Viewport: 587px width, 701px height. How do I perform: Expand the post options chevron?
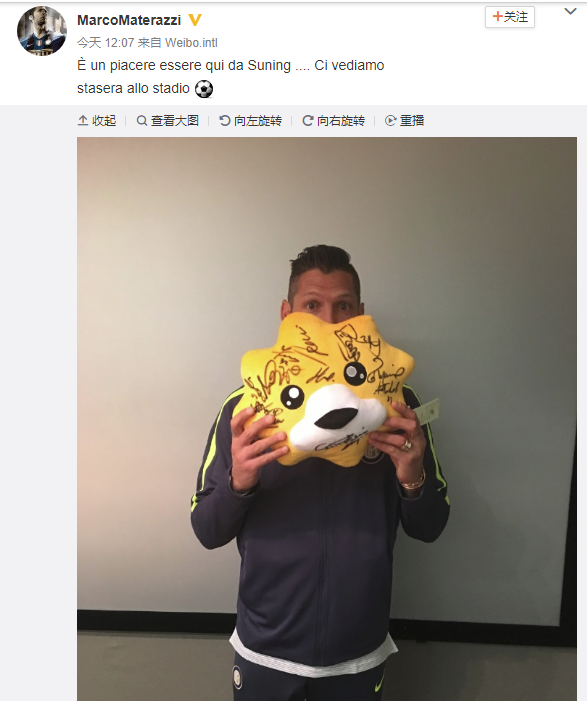tap(570, 12)
